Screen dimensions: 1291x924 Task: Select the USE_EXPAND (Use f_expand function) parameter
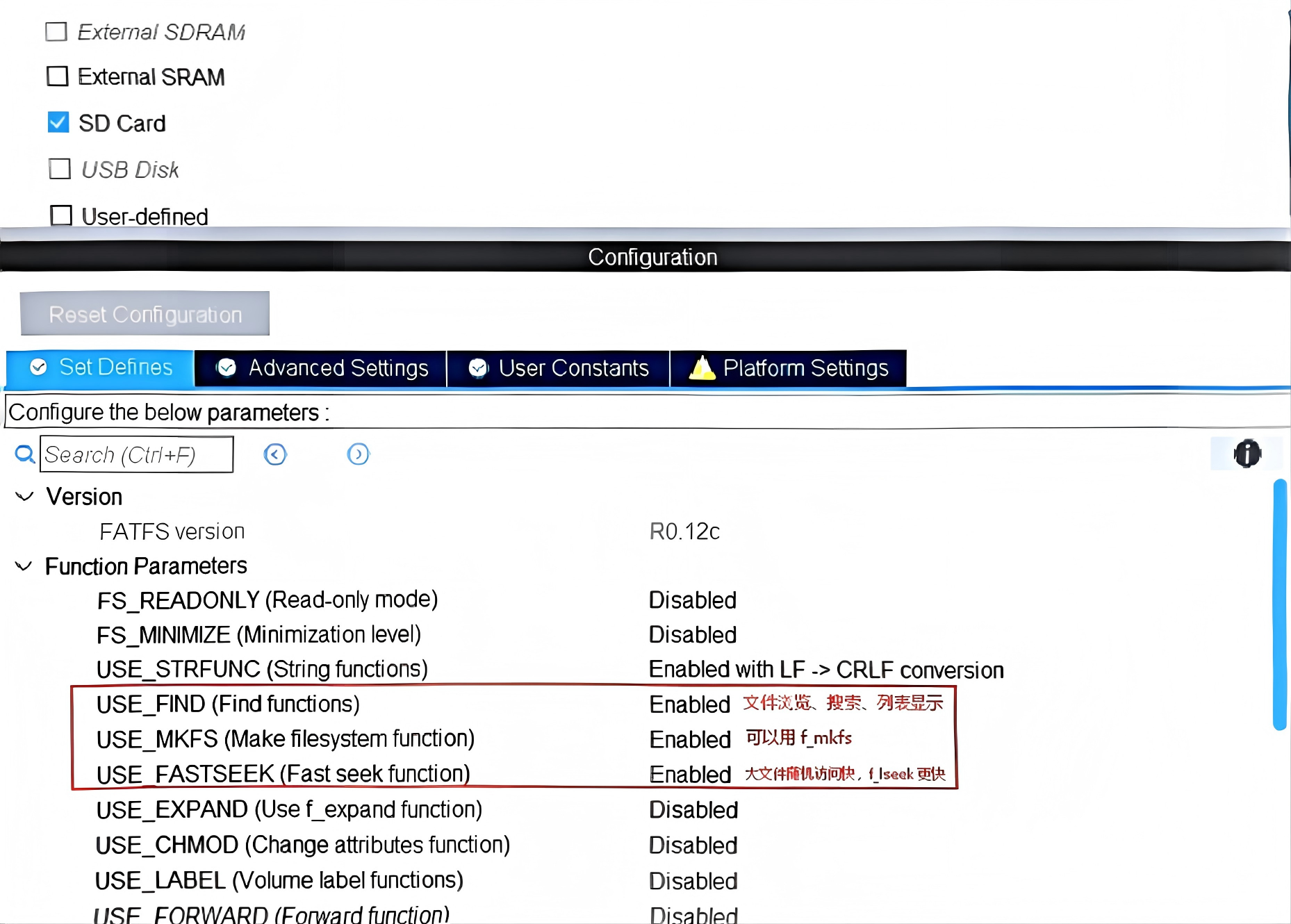(x=289, y=810)
